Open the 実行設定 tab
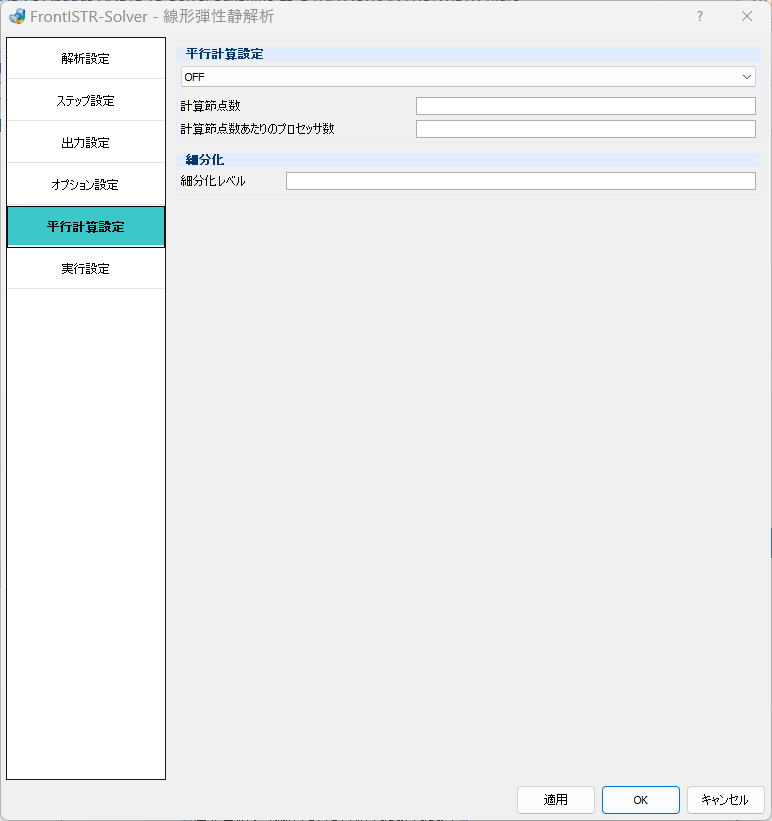 86,269
